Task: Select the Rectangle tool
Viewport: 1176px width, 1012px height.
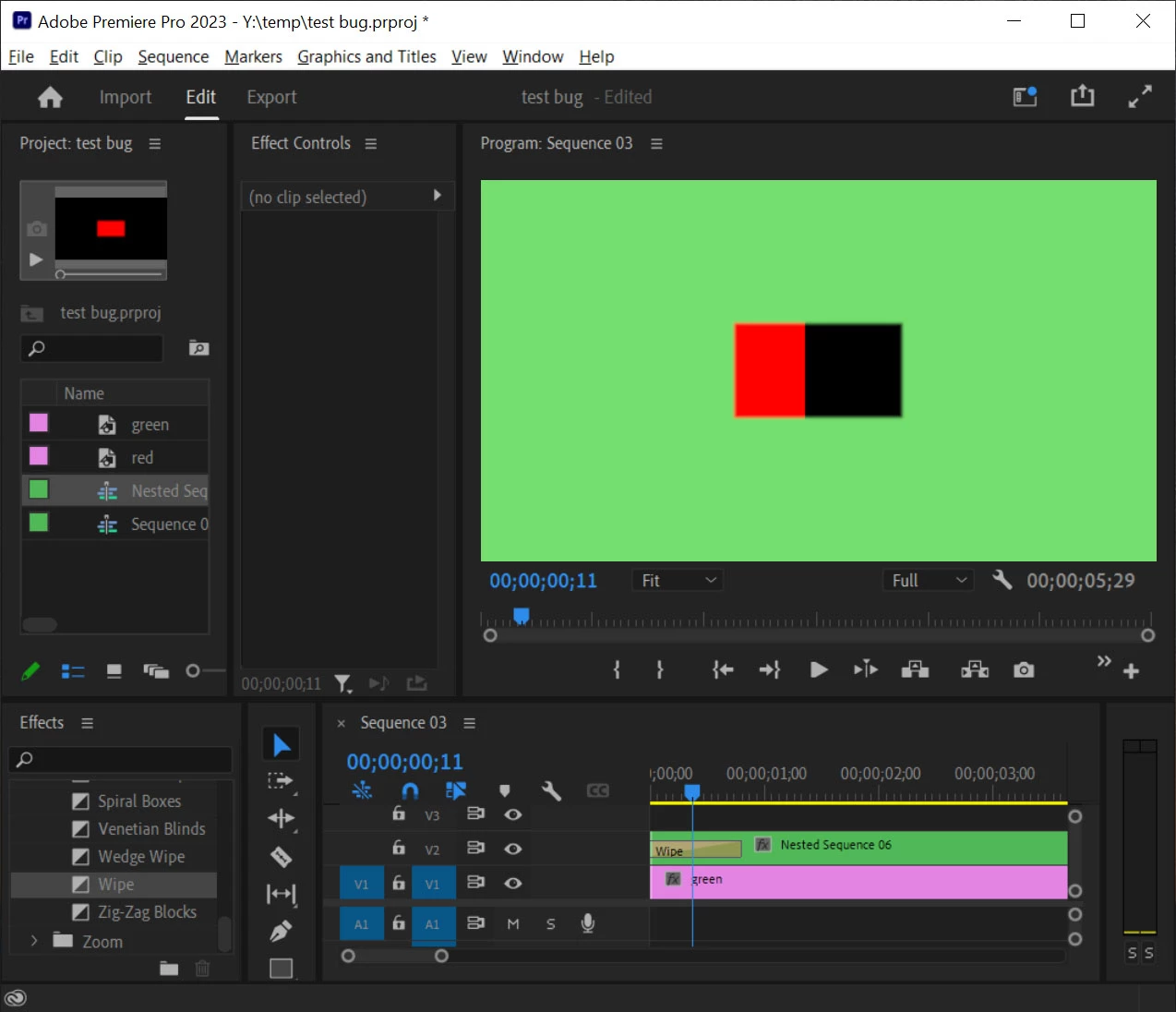Action: coord(281,968)
